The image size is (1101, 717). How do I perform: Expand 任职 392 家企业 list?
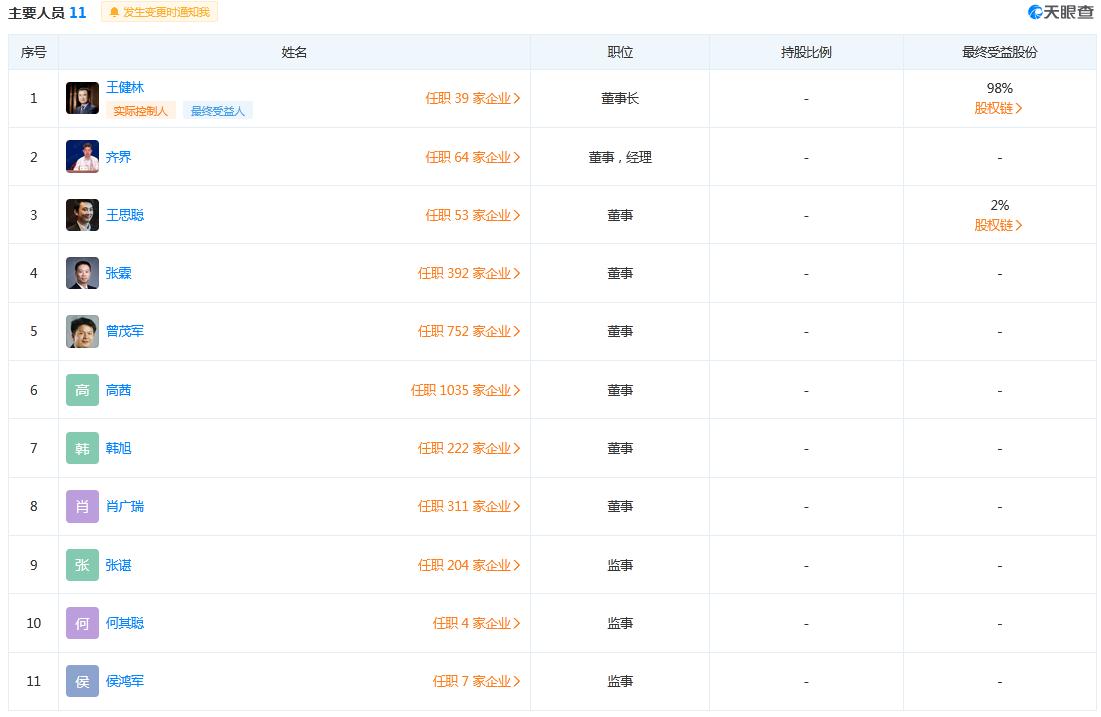[469, 273]
